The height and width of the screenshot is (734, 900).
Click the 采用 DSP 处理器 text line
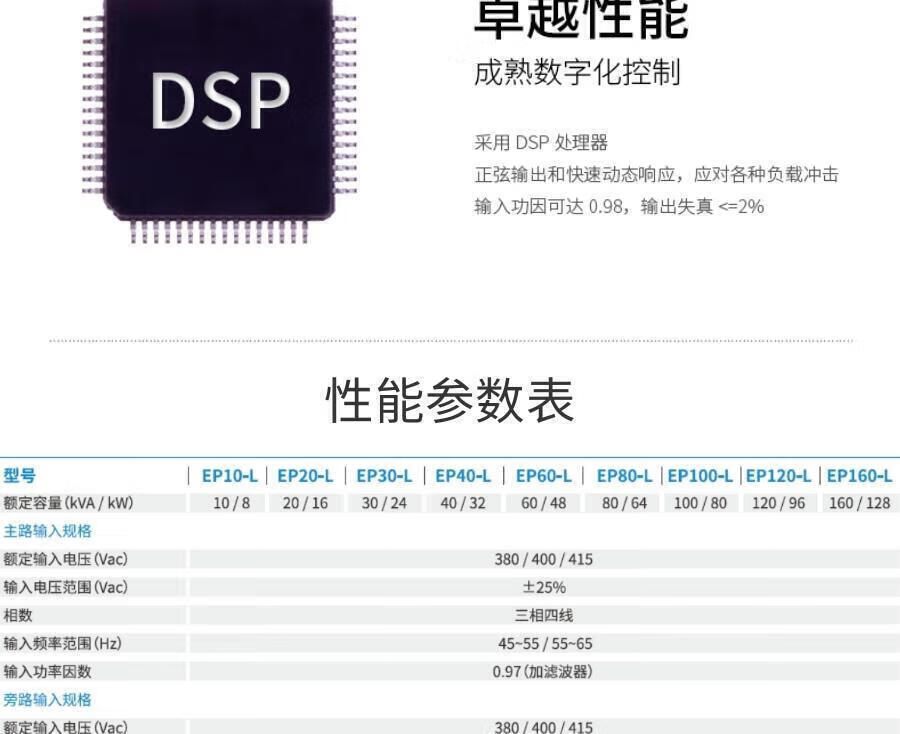pyautogui.click(x=540, y=143)
